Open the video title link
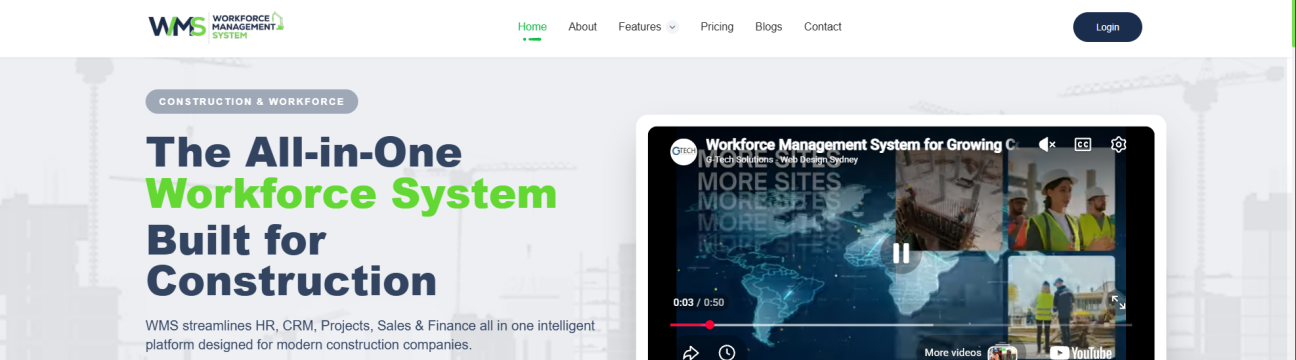1296x360 pixels. click(x=861, y=144)
